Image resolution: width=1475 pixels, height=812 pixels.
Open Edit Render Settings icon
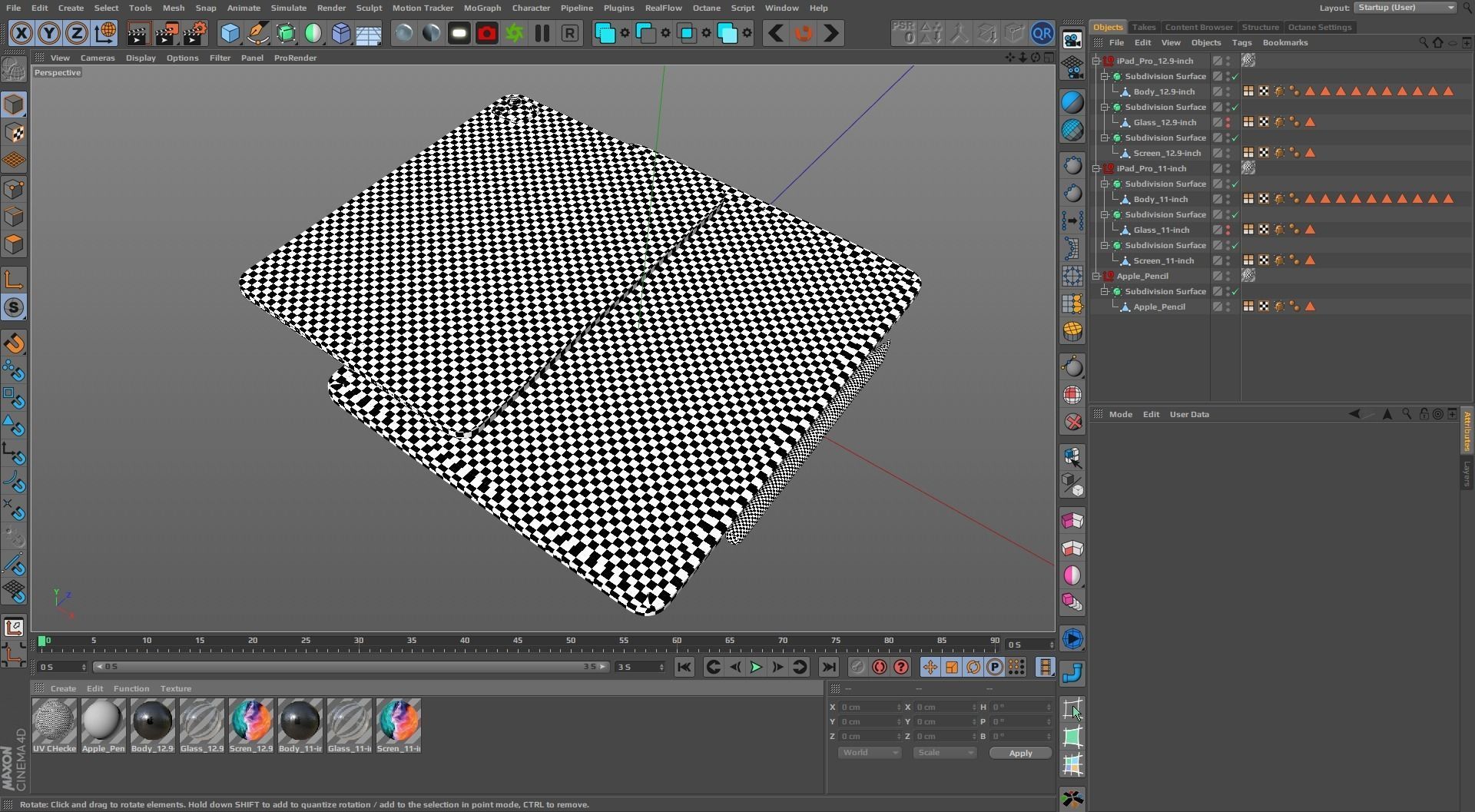[x=195, y=33]
